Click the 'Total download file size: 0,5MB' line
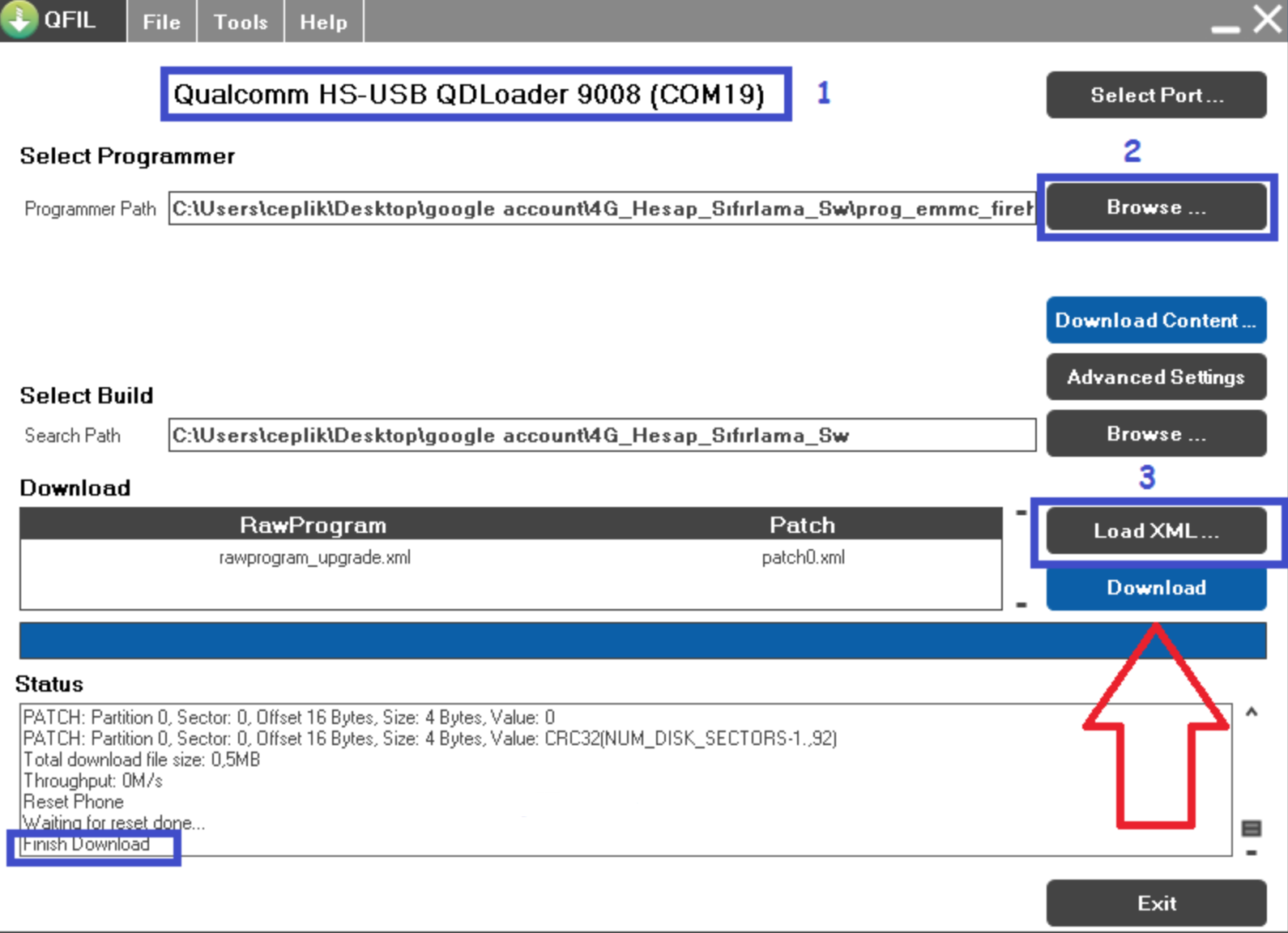The width and height of the screenshot is (1288, 933). [x=142, y=760]
